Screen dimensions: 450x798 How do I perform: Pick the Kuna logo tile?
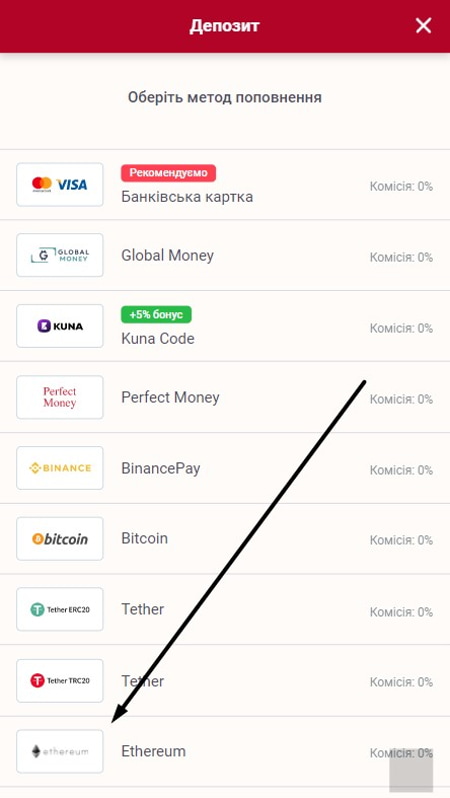coord(60,326)
